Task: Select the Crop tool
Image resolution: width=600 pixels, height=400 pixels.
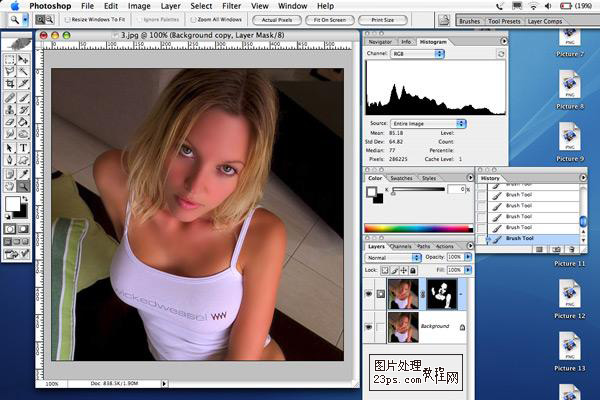Action: [x=10, y=83]
